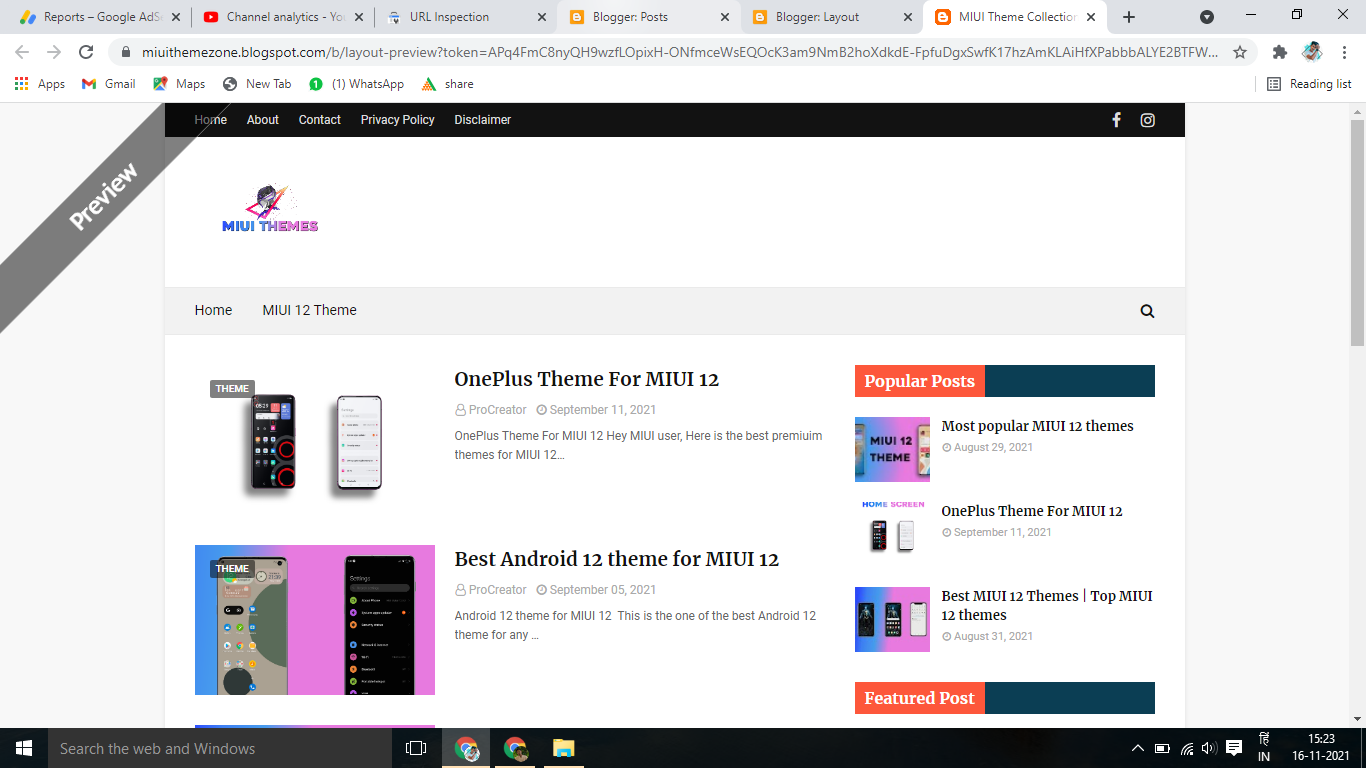Open Task View on the taskbar
This screenshot has width=1366, height=768.
[x=416, y=748]
